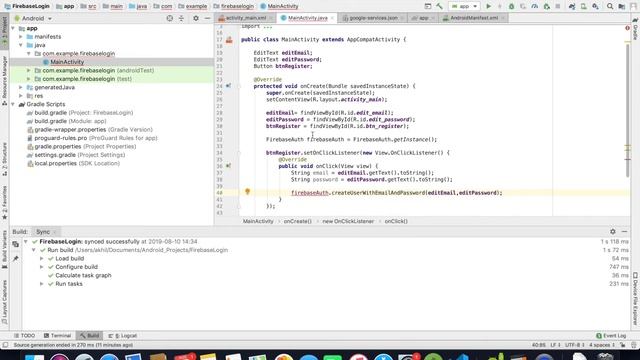Click the FirebaseLogin breadcrumb in the navigation bar
The width and height of the screenshot is (640, 360).
coord(27,6)
